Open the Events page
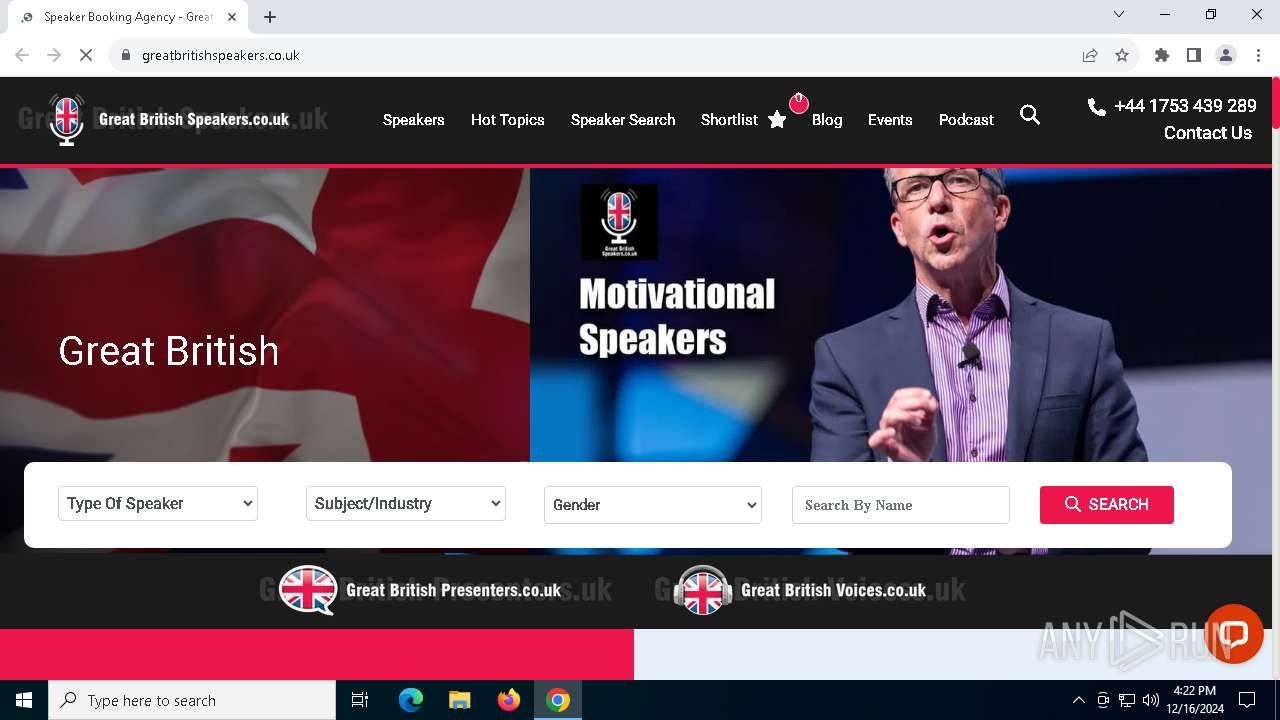This screenshot has height=720, width=1280. click(890, 120)
